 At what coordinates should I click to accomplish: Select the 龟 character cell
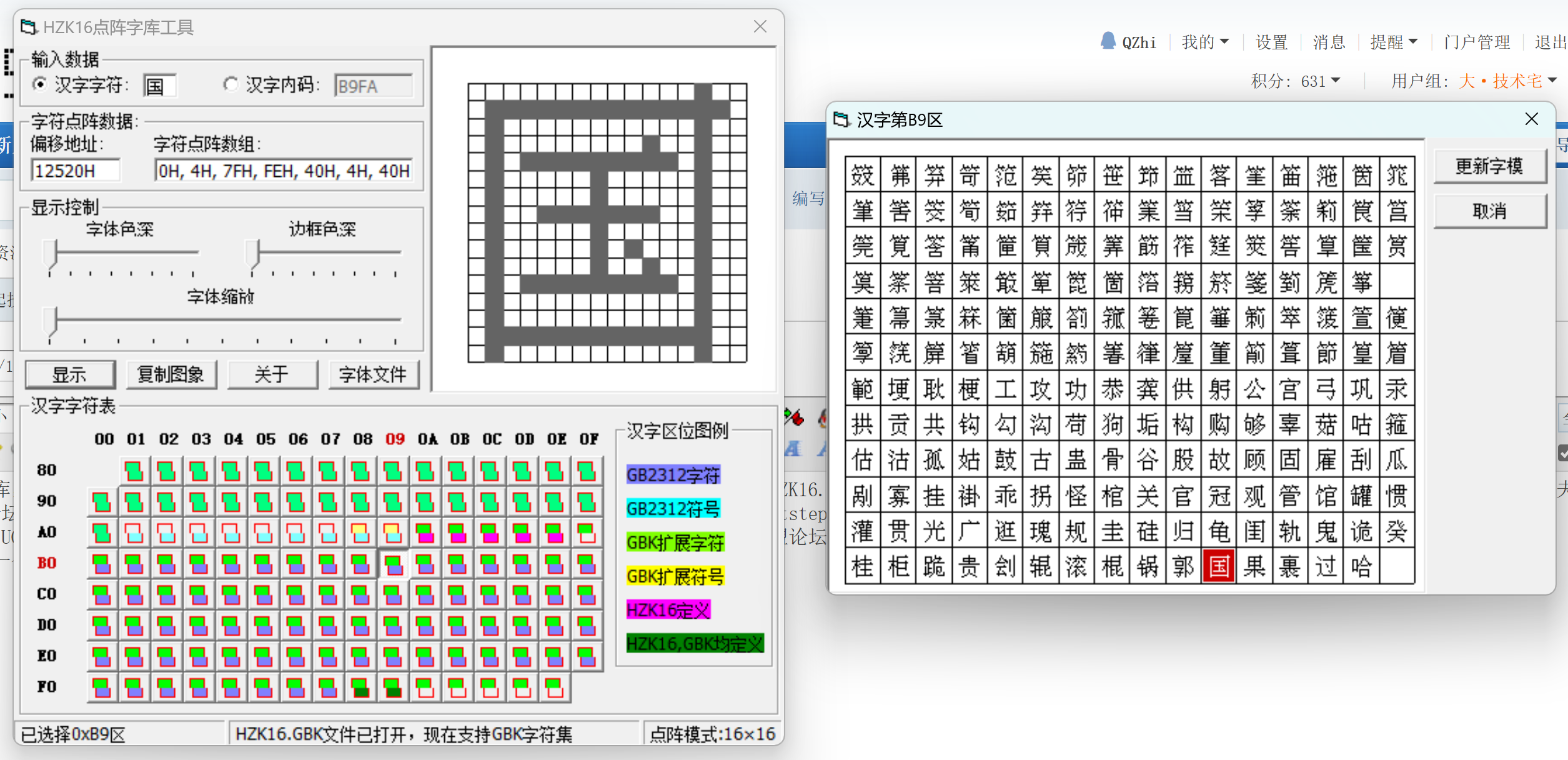click(x=1219, y=531)
